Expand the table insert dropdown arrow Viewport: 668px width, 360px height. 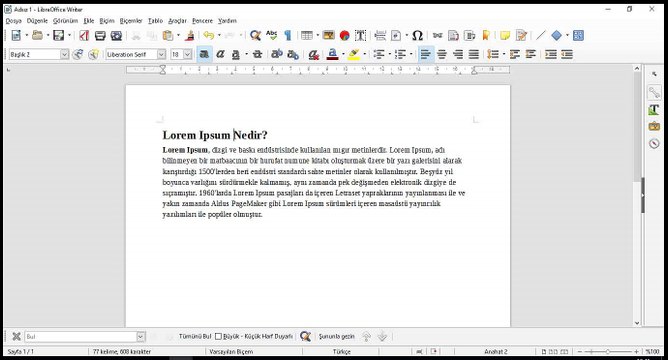click(x=317, y=35)
